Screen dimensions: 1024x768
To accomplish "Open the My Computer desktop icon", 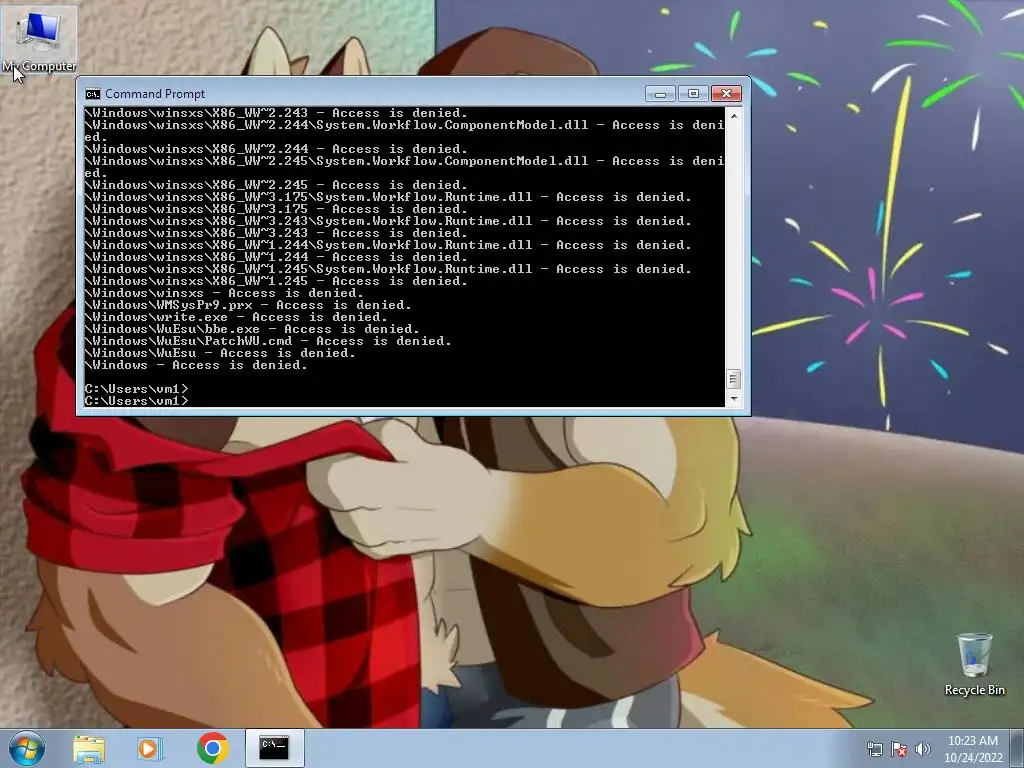I will [39, 40].
